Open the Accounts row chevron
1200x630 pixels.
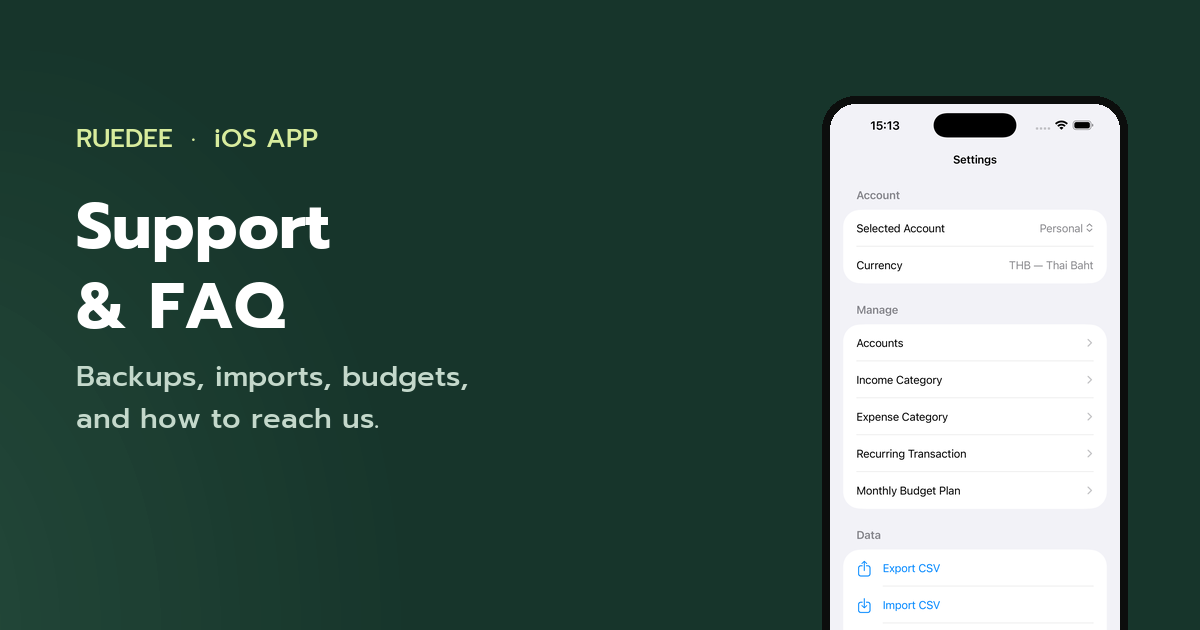(x=1089, y=343)
